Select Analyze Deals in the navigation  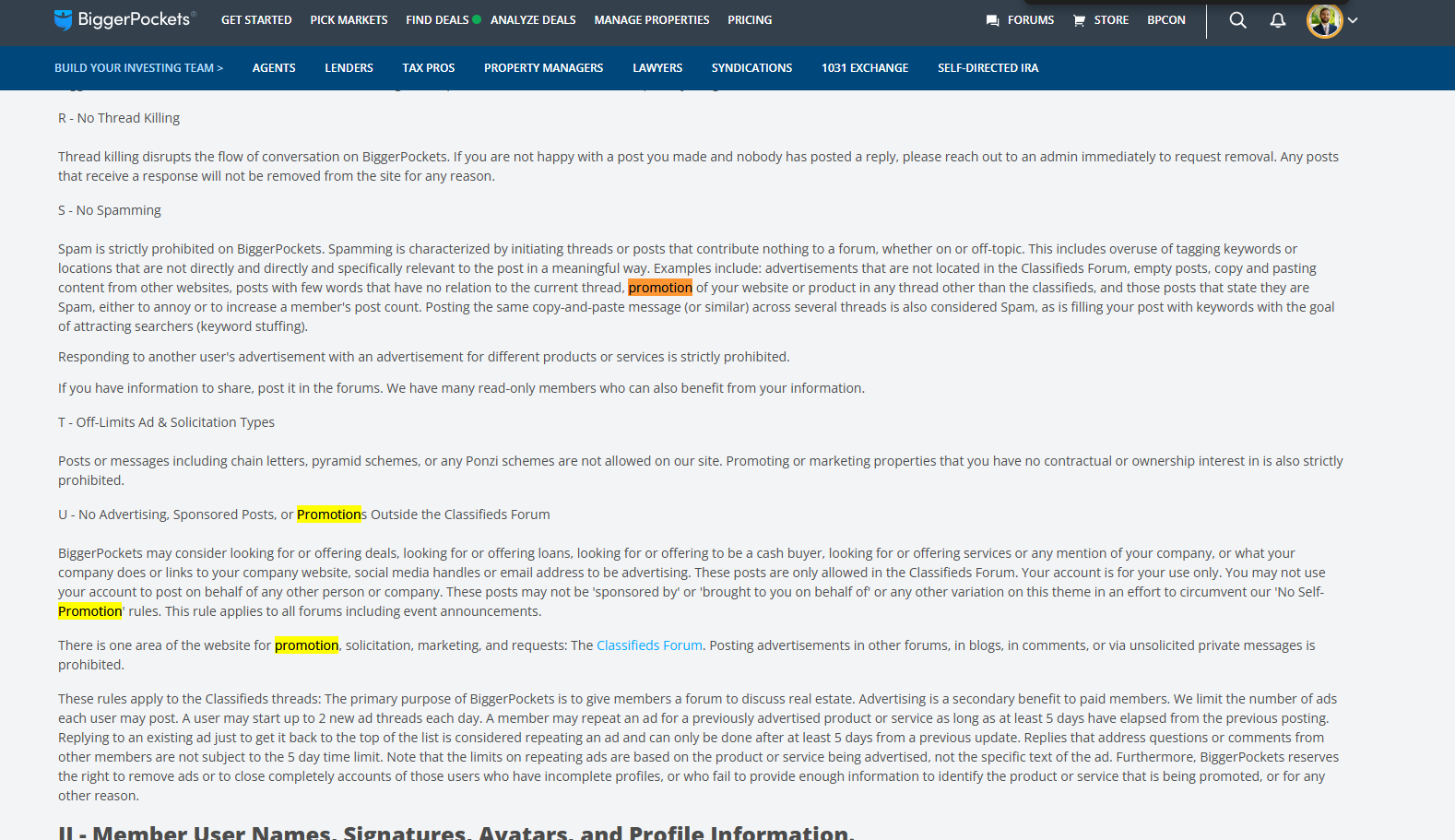click(x=533, y=20)
